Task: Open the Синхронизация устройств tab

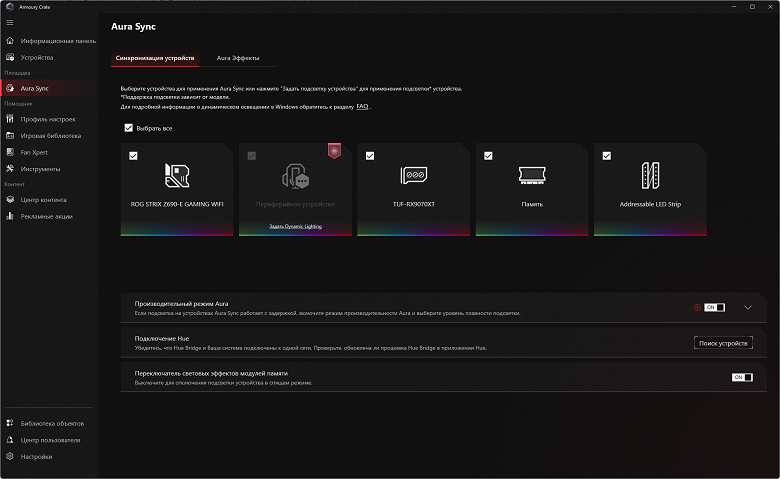Action: tap(155, 58)
